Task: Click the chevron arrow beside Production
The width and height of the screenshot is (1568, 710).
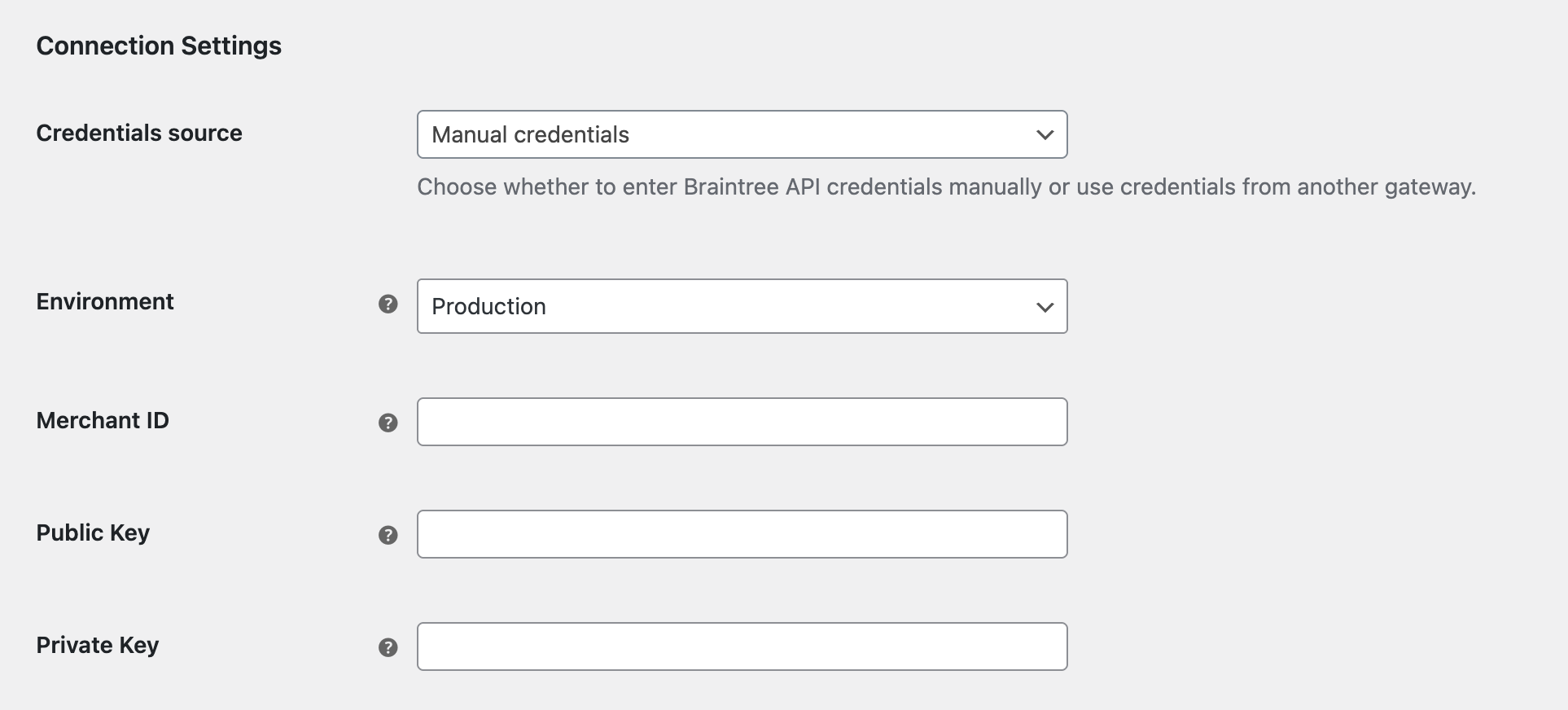Action: click(x=1045, y=307)
